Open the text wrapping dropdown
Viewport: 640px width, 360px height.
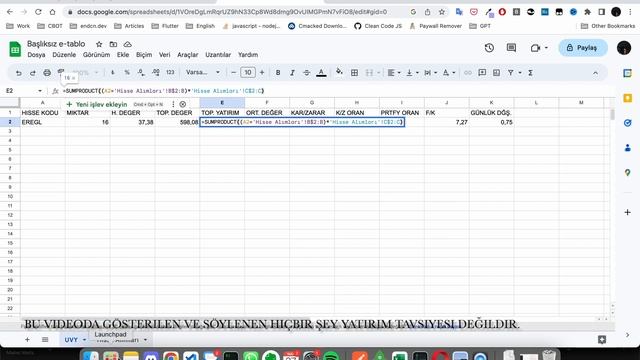[431, 73]
